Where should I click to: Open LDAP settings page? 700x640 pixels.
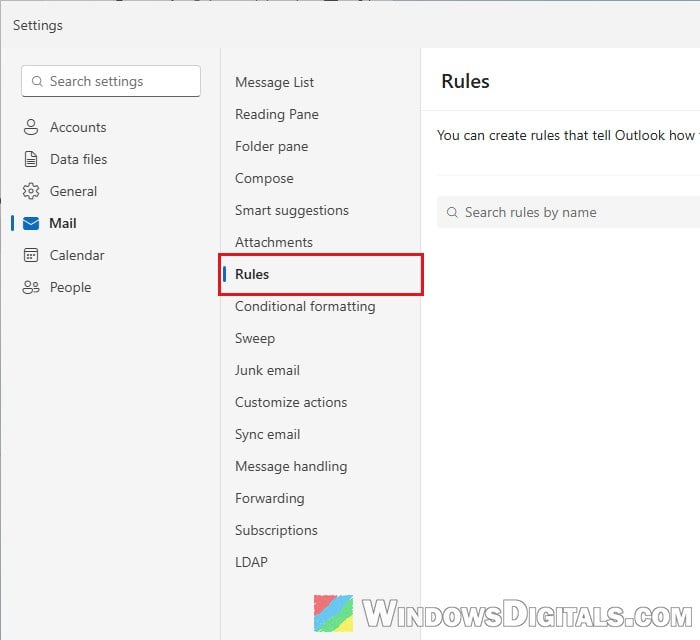click(x=251, y=562)
